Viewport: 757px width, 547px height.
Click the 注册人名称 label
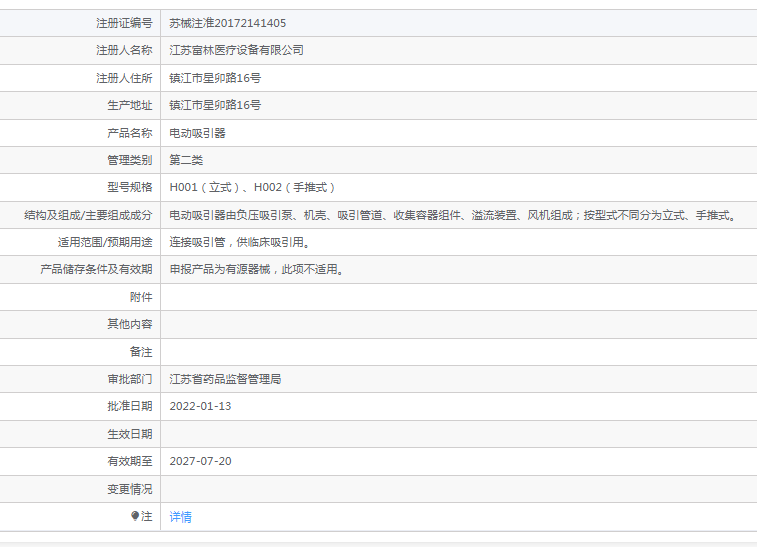[x=124, y=50]
